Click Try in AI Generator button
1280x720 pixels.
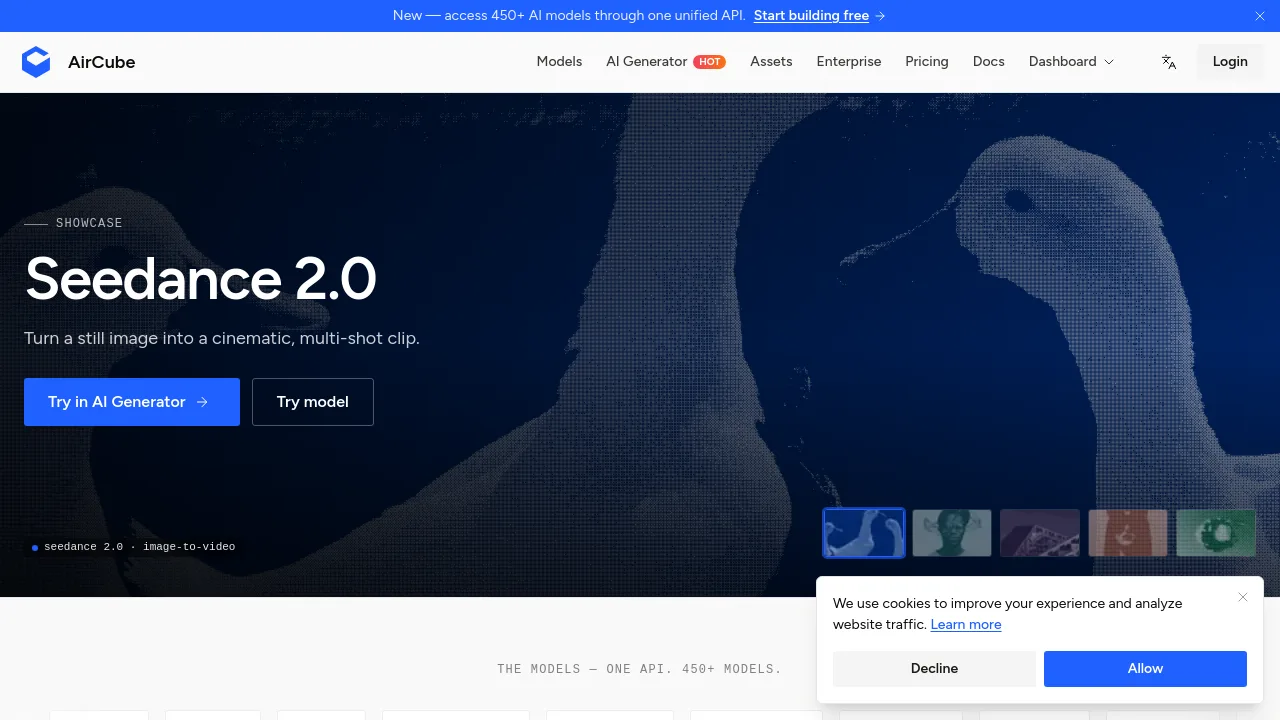(x=132, y=402)
